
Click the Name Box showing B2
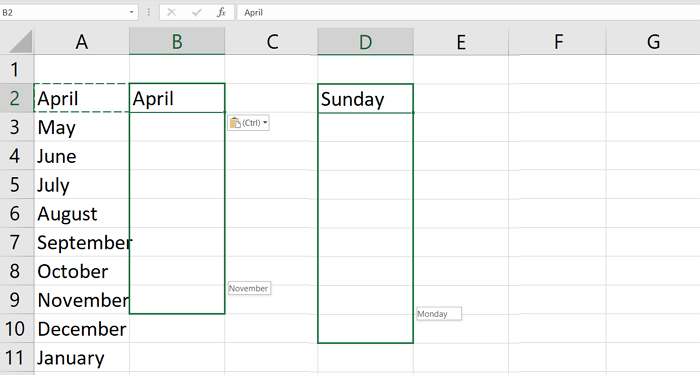pyautogui.click(x=69, y=12)
